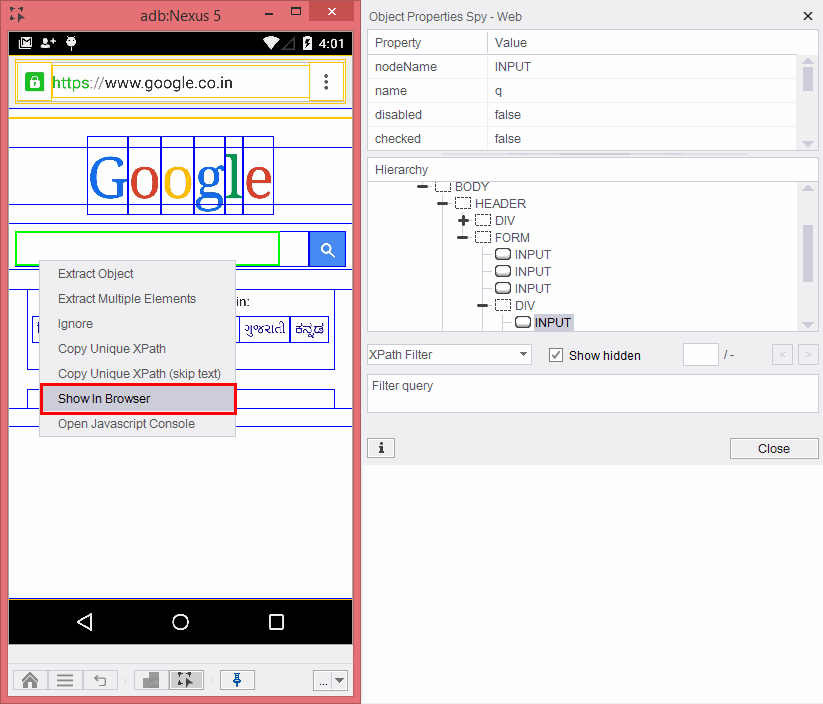Click the match index input box

701,355
